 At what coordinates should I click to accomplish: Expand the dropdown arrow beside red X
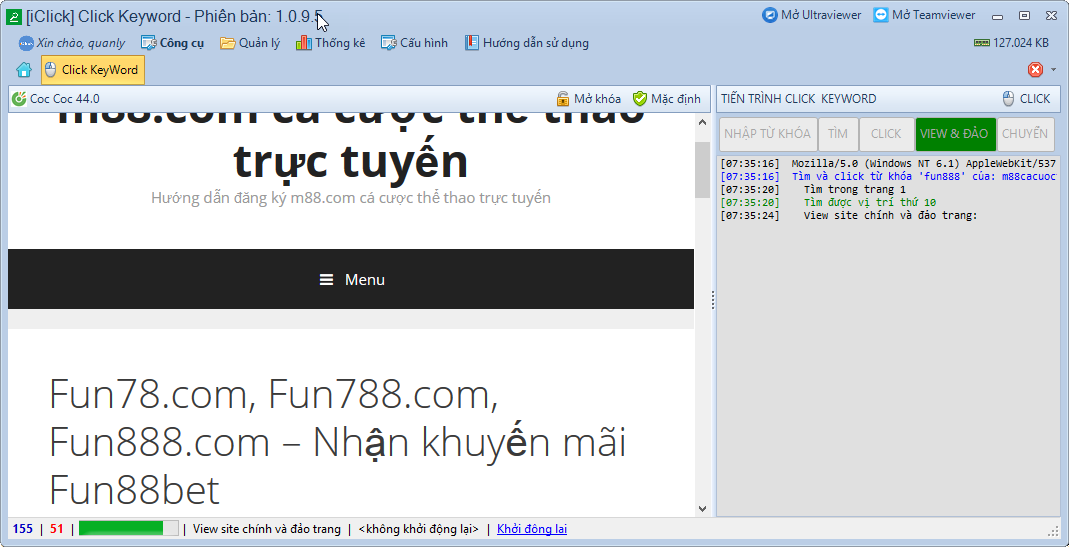tap(1053, 70)
